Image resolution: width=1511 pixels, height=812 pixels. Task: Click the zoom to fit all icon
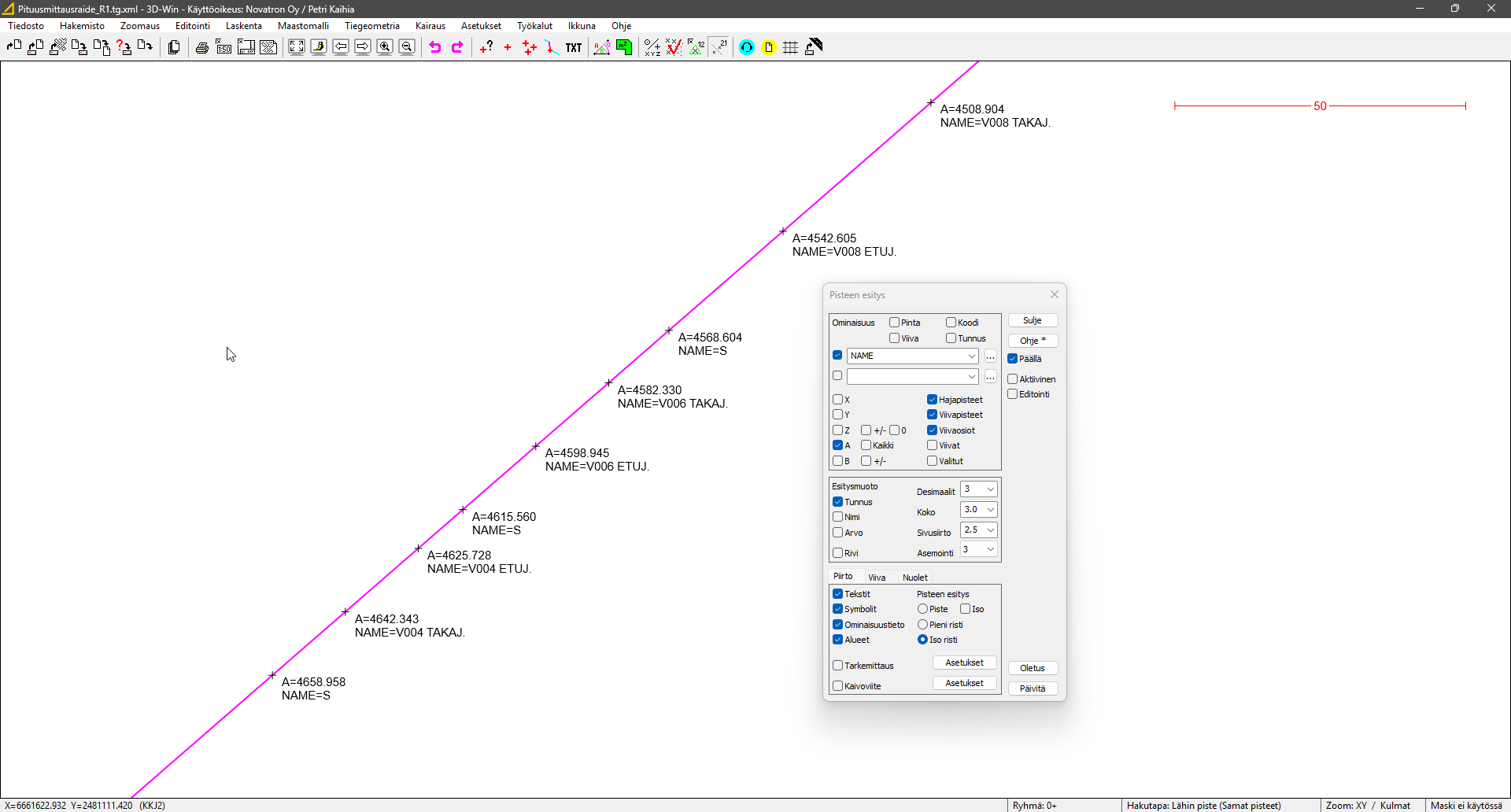(x=297, y=47)
